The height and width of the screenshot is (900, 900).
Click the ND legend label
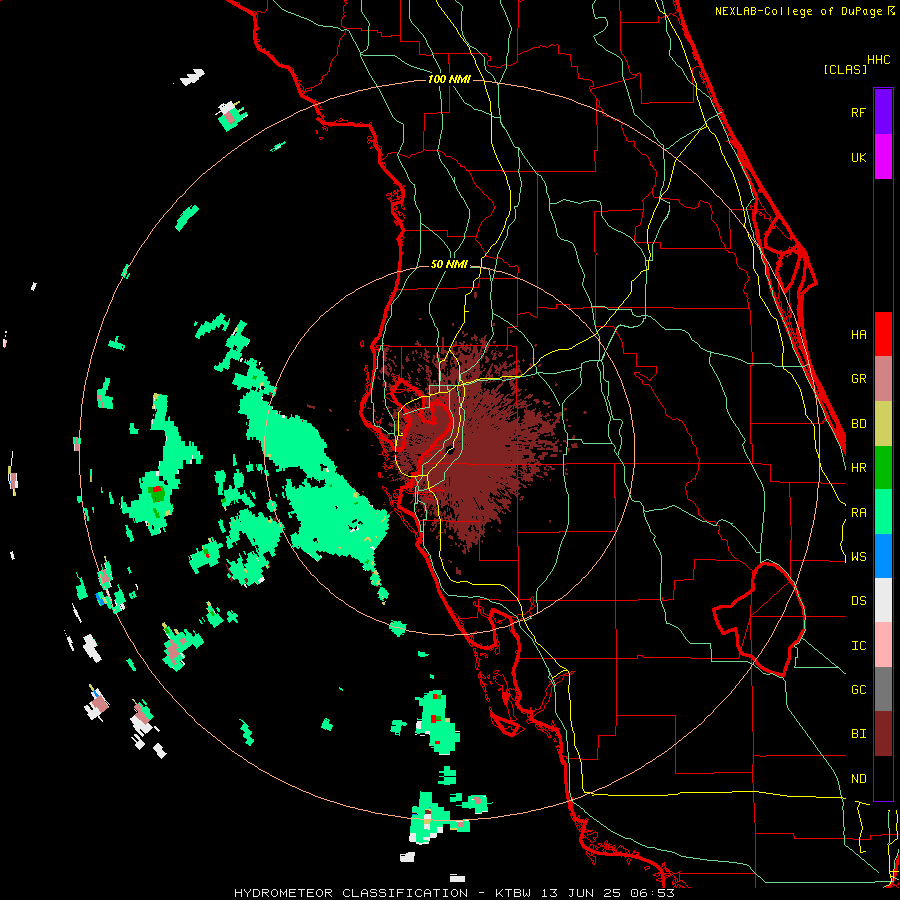pyautogui.click(x=858, y=779)
